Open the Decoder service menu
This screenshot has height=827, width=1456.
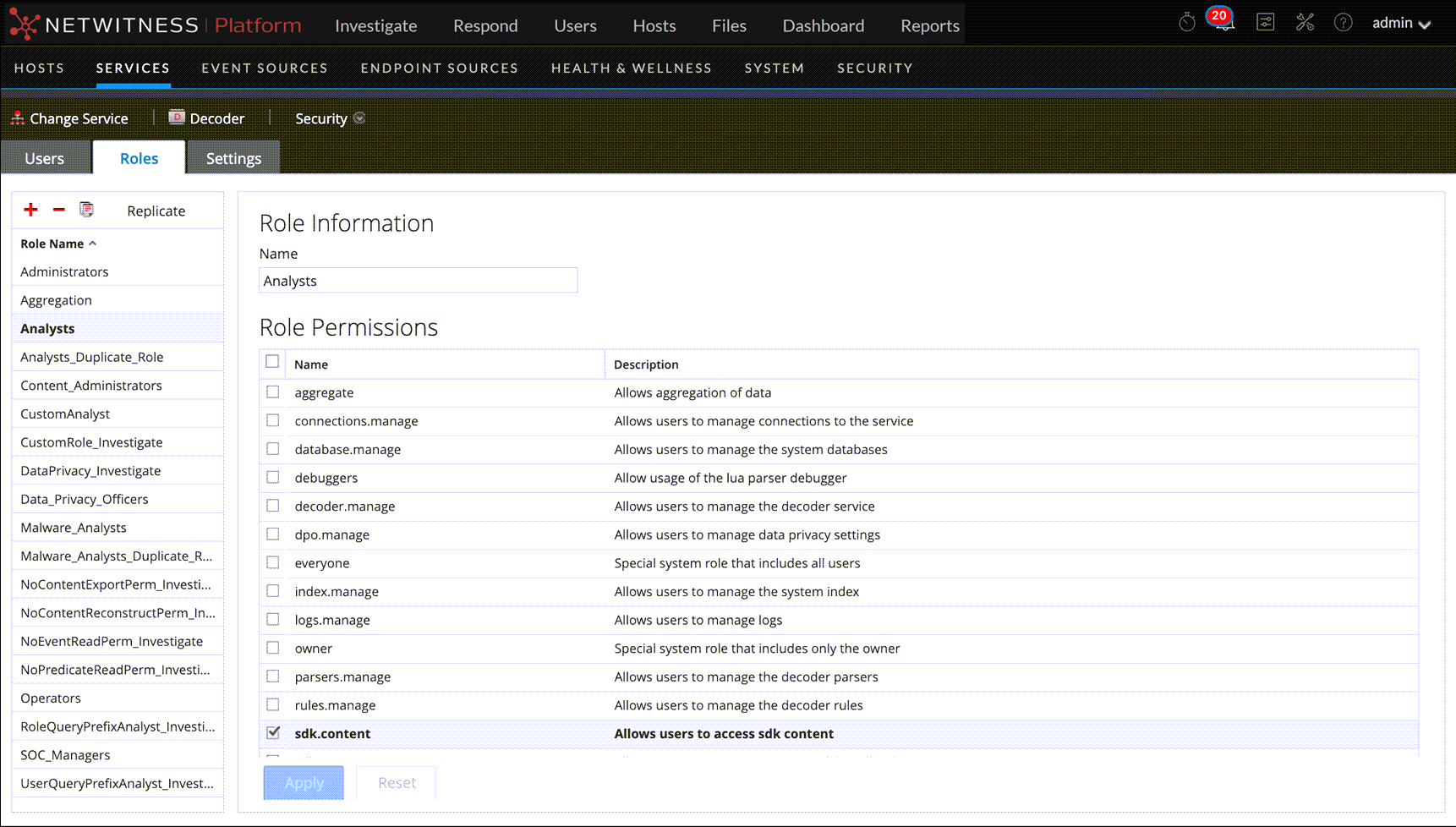pos(207,119)
